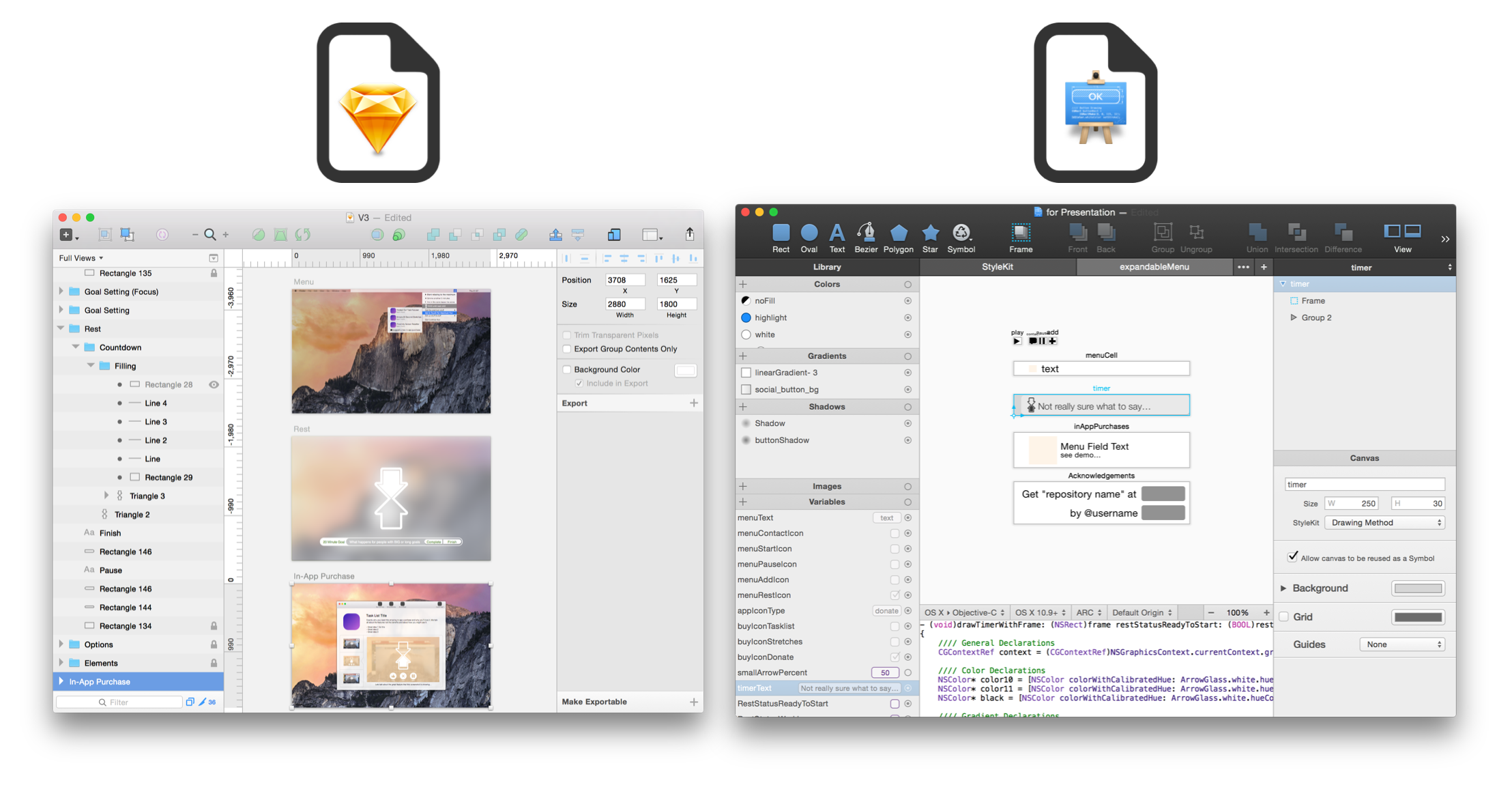Toggle Include in Export checkbox
The height and width of the screenshot is (785, 1512).
tap(579, 384)
